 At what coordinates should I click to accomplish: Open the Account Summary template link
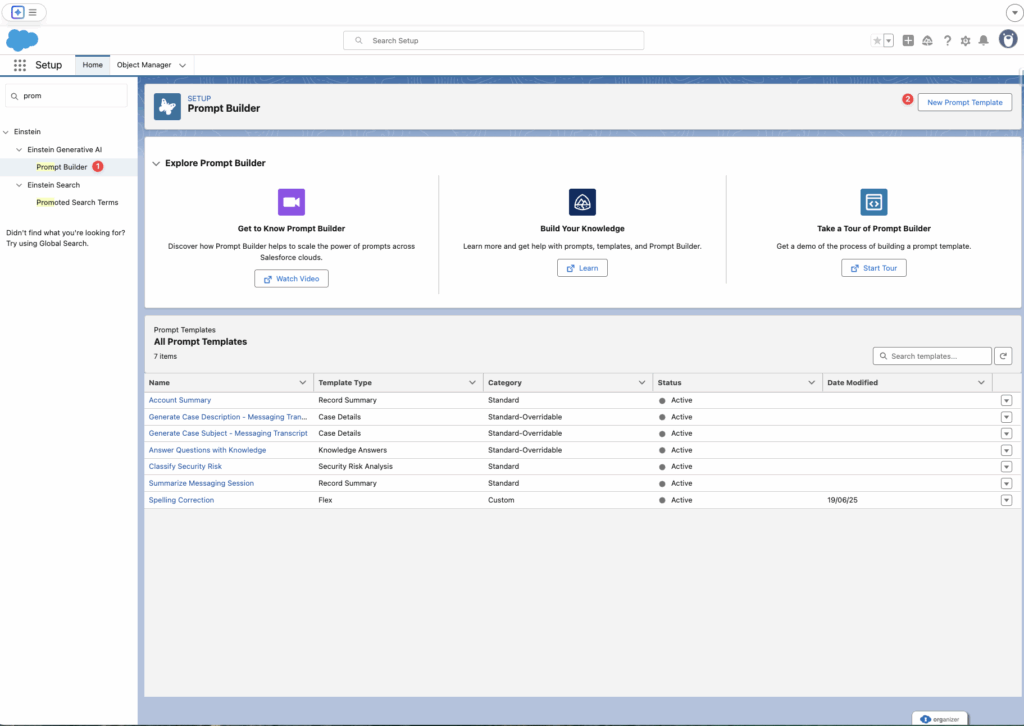(180, 400)
